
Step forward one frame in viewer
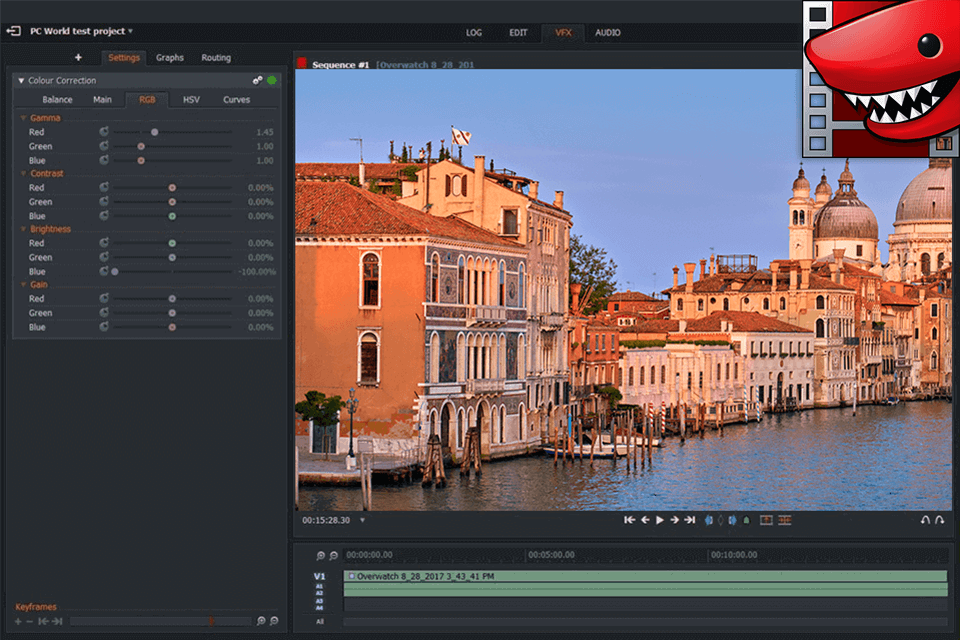pos(674,520)
